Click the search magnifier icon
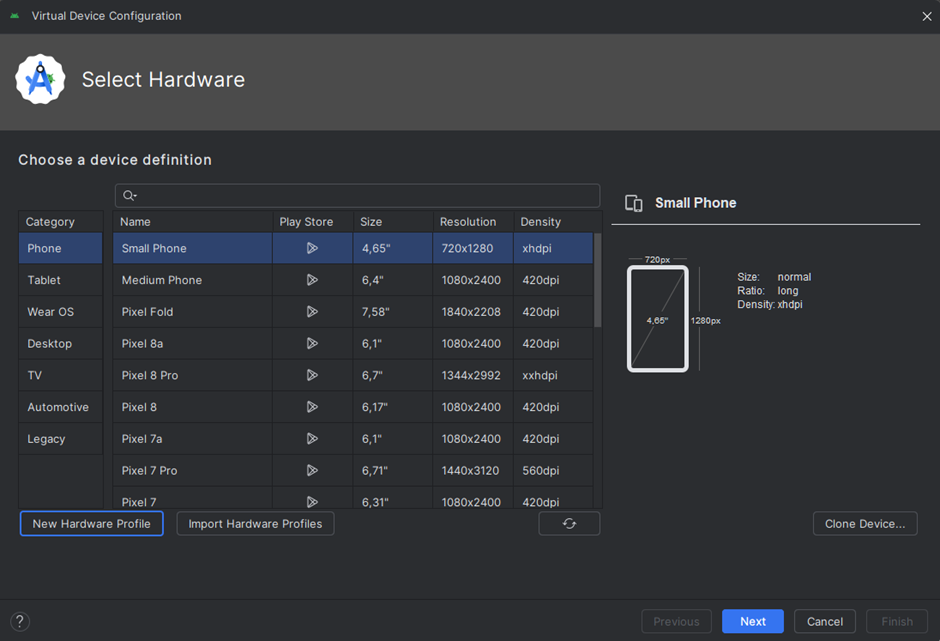Viewport: 940px width, 641px height. click(129, 195)
